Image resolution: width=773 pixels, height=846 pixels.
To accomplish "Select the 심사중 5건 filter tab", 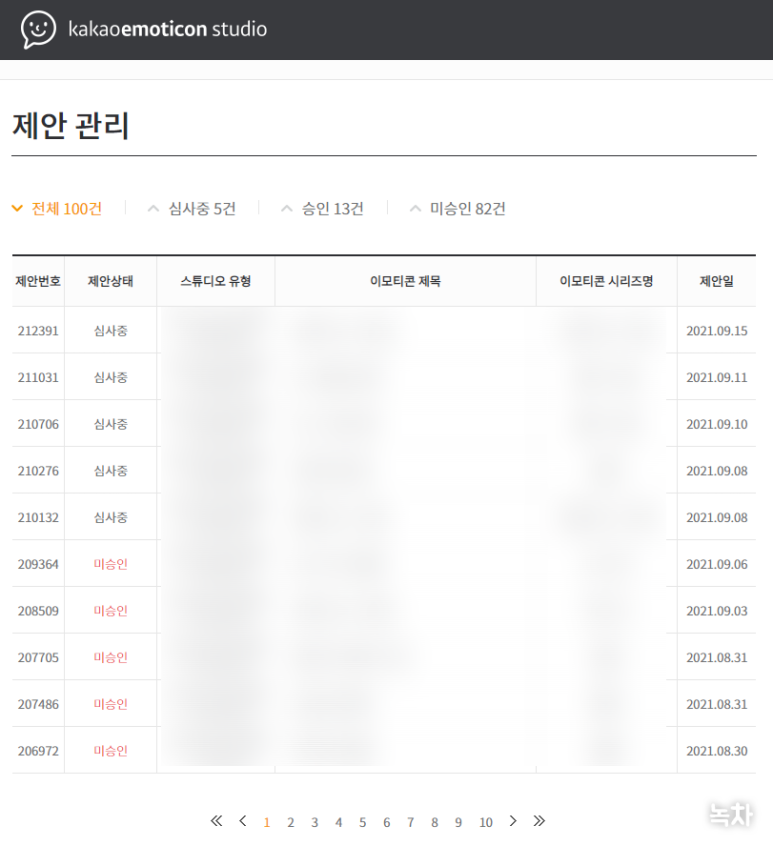I will 202,209.
